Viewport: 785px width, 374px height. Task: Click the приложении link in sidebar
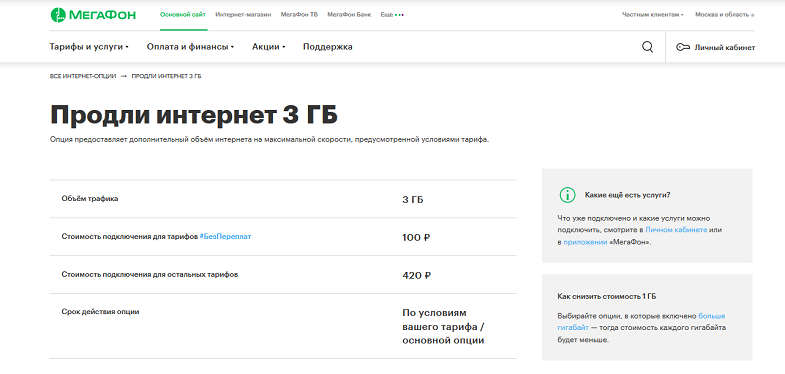pos(586,242)
